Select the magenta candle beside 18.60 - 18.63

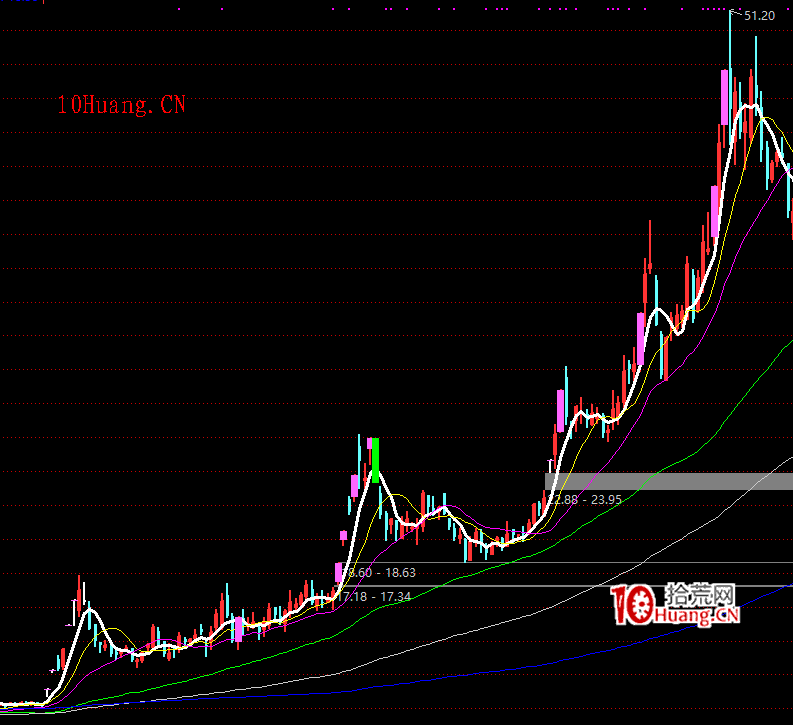click(338, 572)
